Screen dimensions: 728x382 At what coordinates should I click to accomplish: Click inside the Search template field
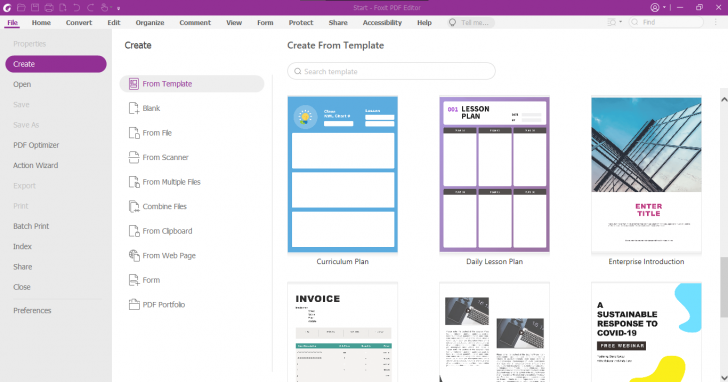pyautogui.click(x=391, y=71)
